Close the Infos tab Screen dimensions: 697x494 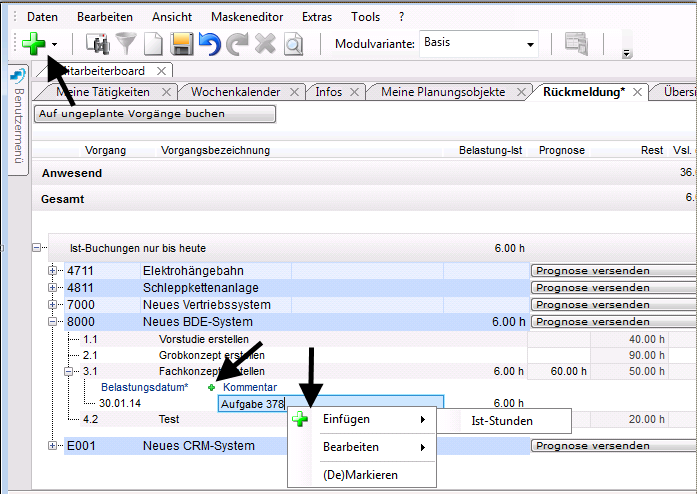point(354,92)
